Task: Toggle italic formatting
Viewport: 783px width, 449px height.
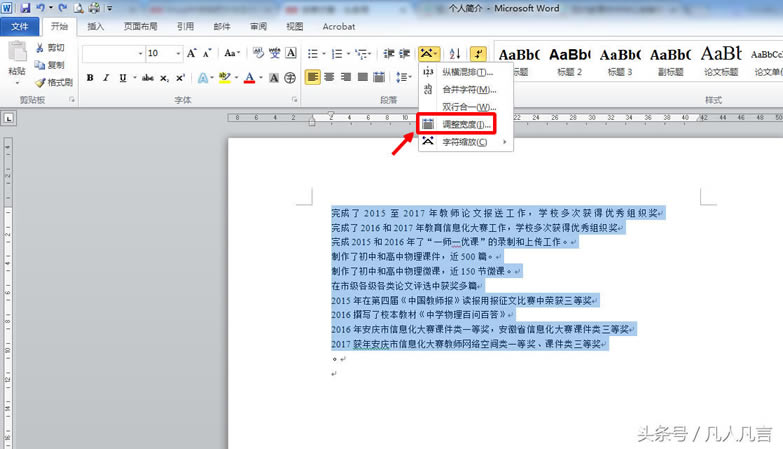Action: (107, 78)
